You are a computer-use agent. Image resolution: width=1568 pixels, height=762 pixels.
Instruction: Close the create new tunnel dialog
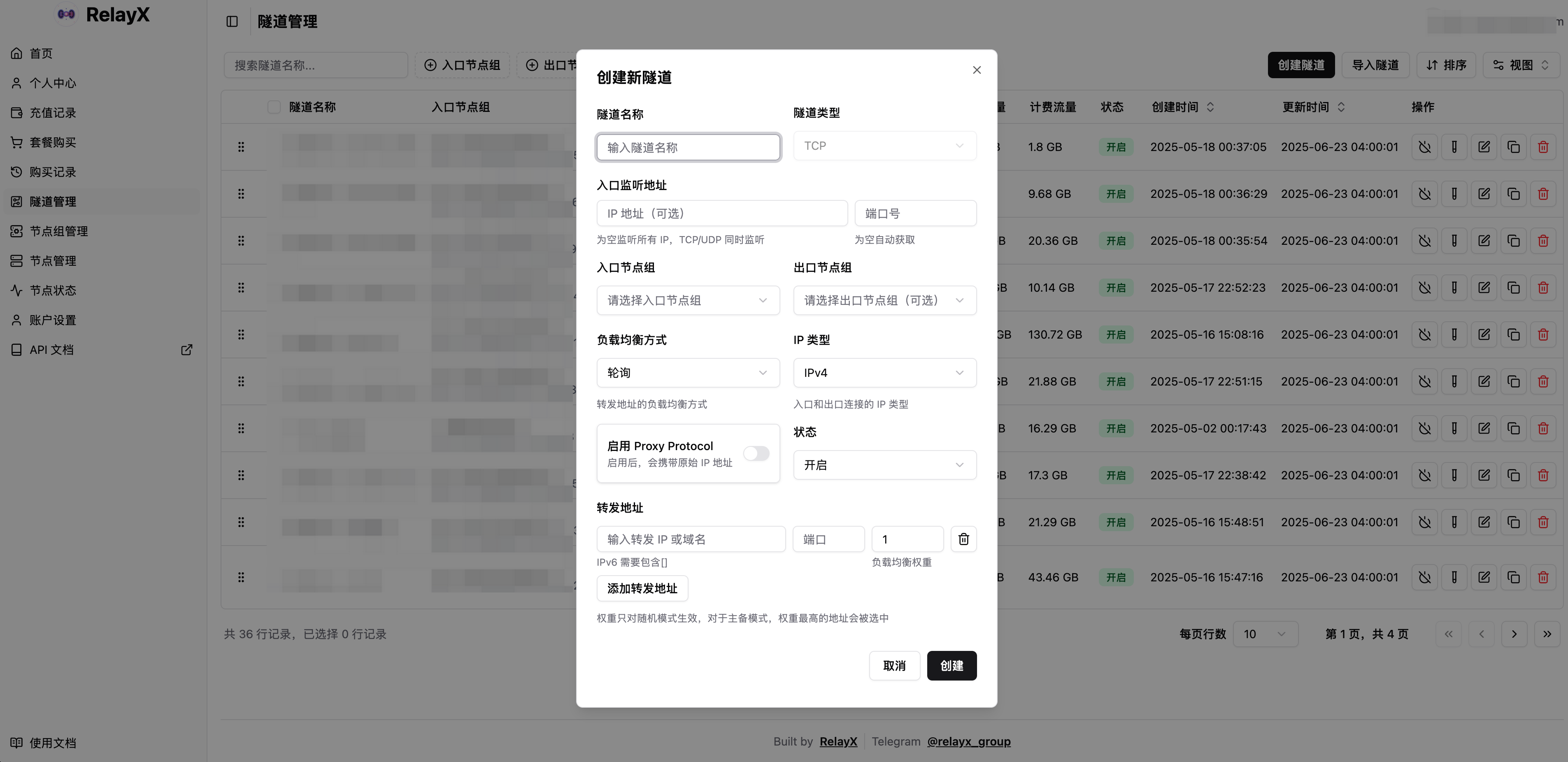[x=976, y=70]
